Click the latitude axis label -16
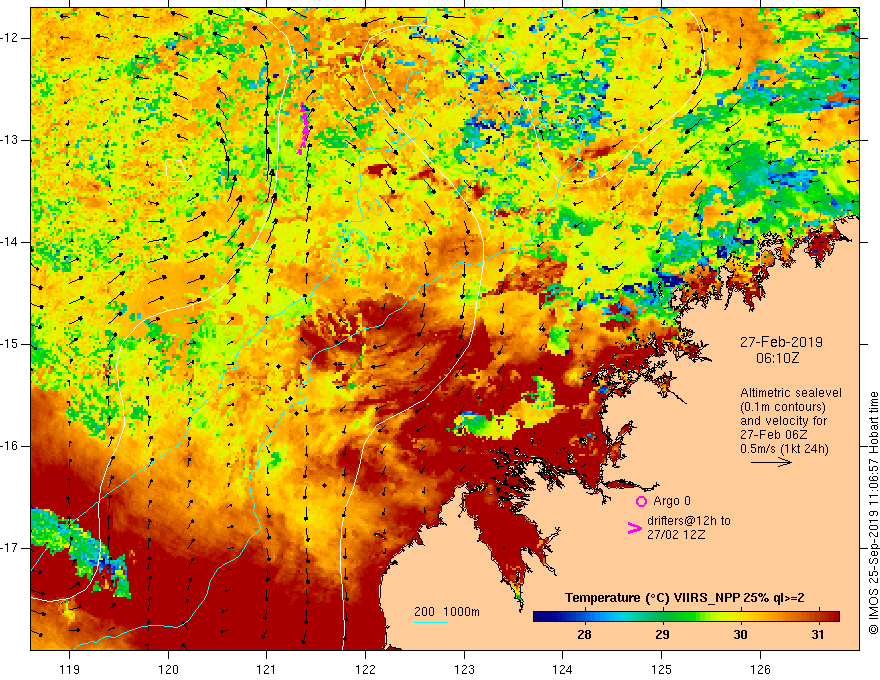Image resolution: width=880 pixels, height=680 pixels. pyautogui.click(x=11, y=446)
